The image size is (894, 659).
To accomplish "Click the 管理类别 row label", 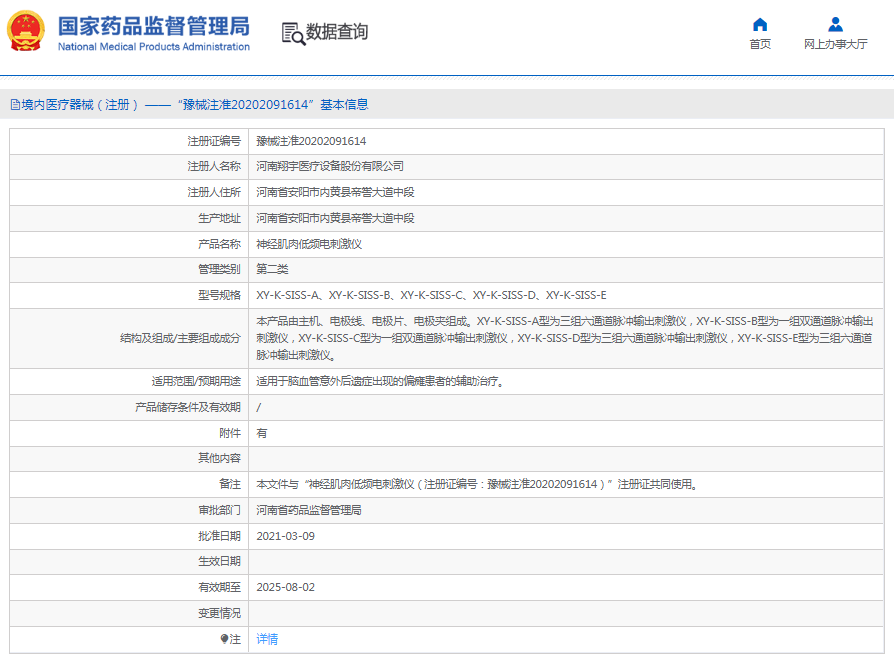I will (x=220, y=269).
